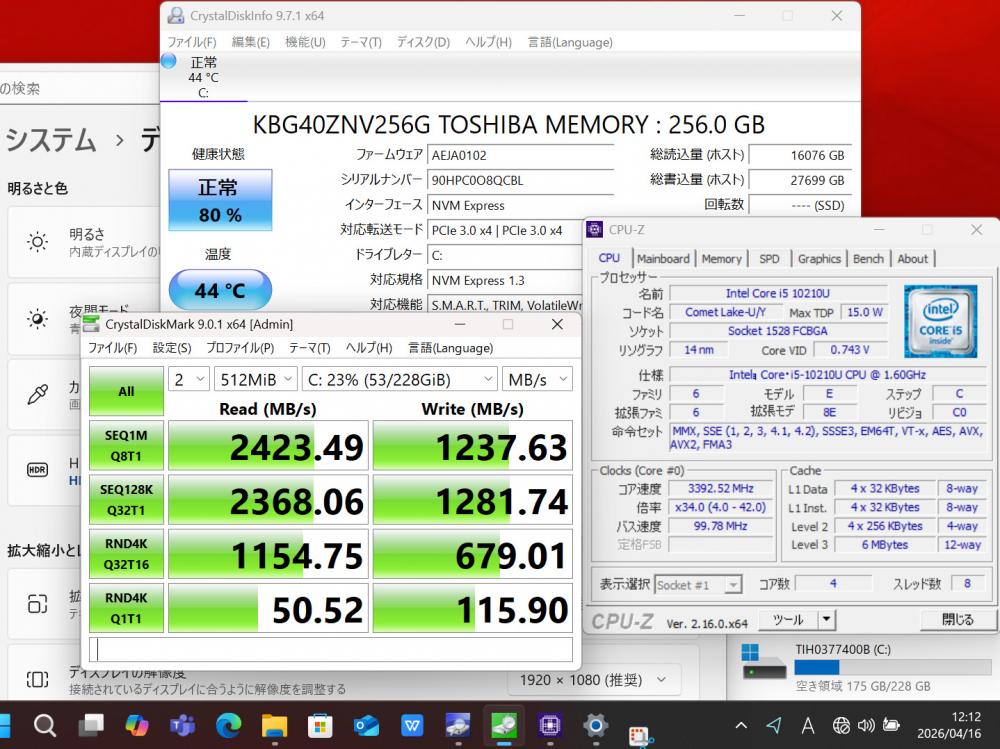Click comment text field in CrystalDiskMark
The image size is (1000, 749).
tap(331, 649)
